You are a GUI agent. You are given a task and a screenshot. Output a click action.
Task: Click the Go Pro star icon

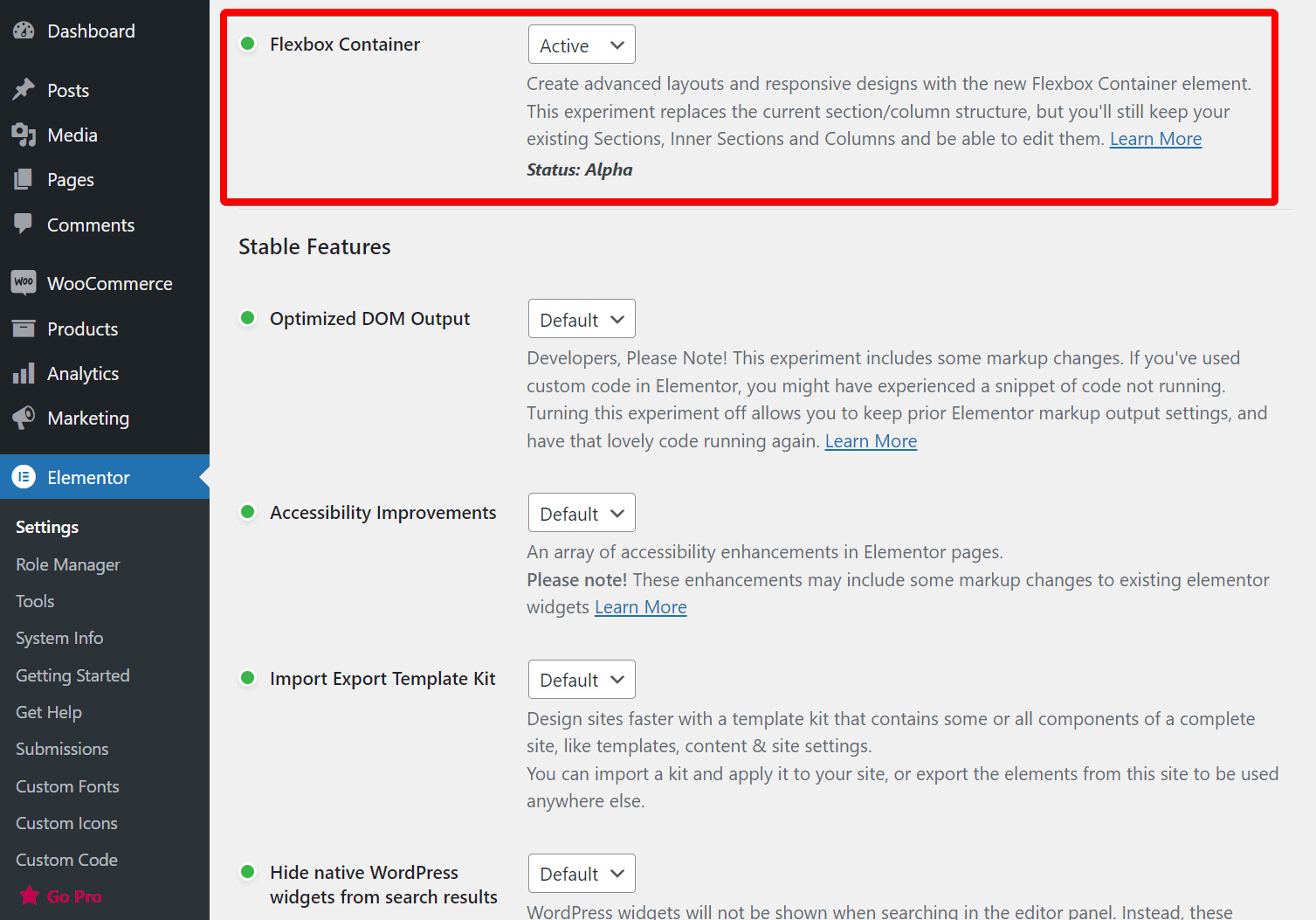pos(30,896)
